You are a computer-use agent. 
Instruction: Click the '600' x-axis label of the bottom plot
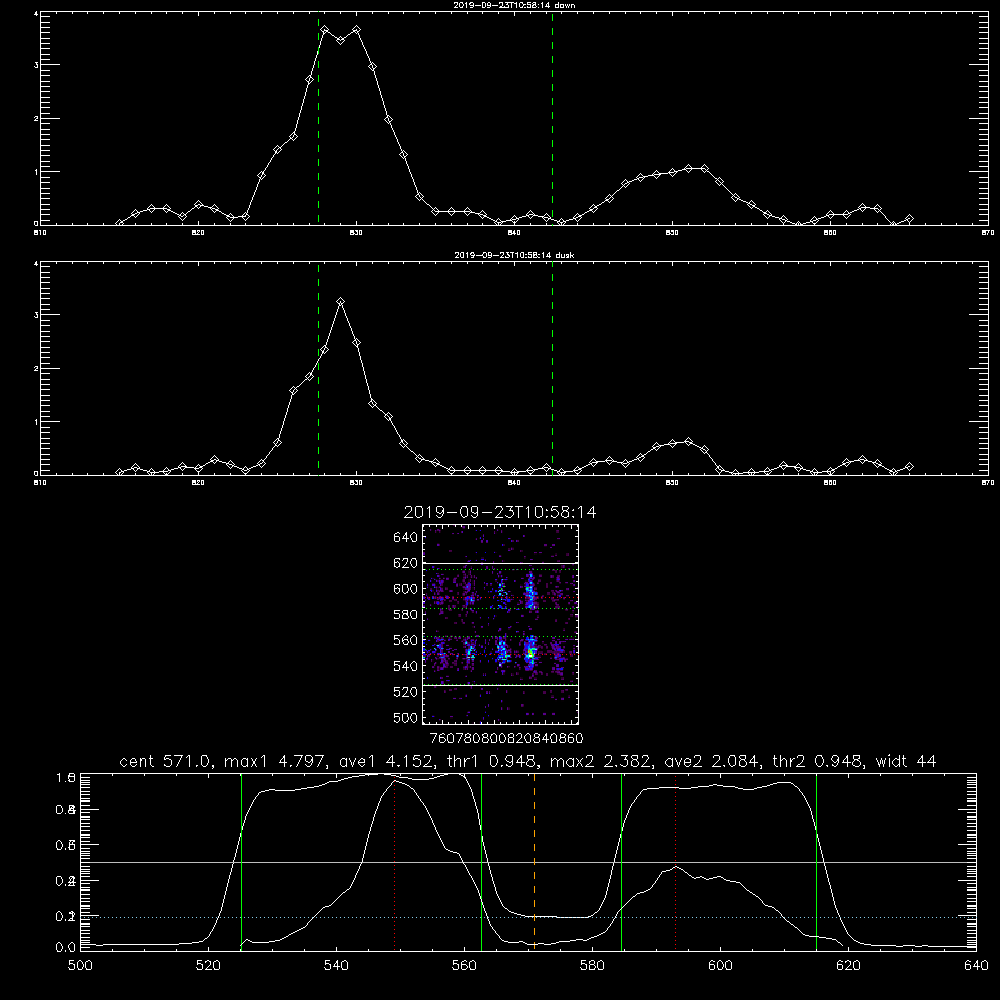tap(720, 966)
